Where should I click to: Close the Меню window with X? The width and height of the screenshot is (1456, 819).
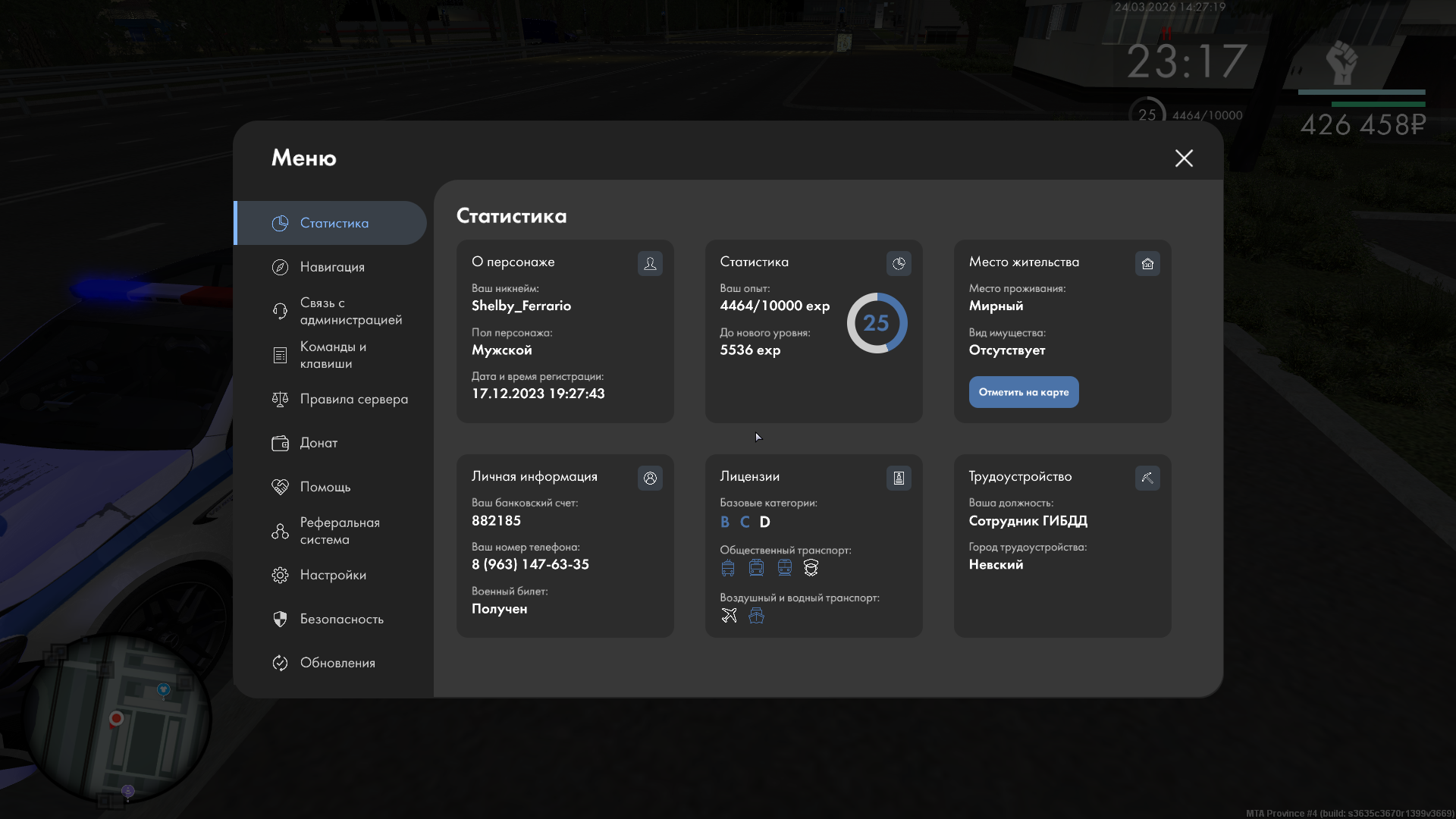point(1184,158)
